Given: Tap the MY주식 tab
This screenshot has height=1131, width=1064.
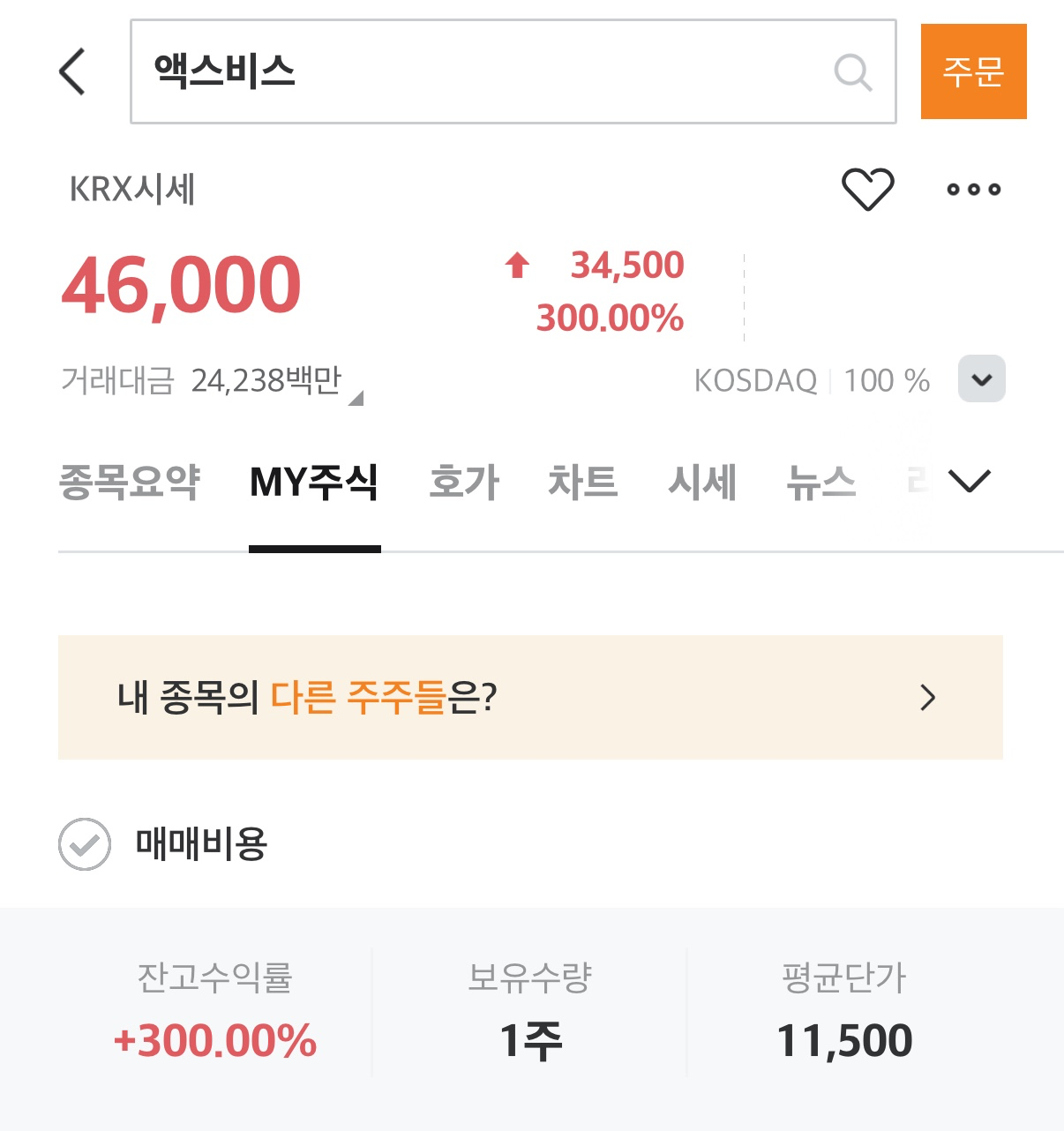Looking at the screenshot, I should [x=314, y=483].
